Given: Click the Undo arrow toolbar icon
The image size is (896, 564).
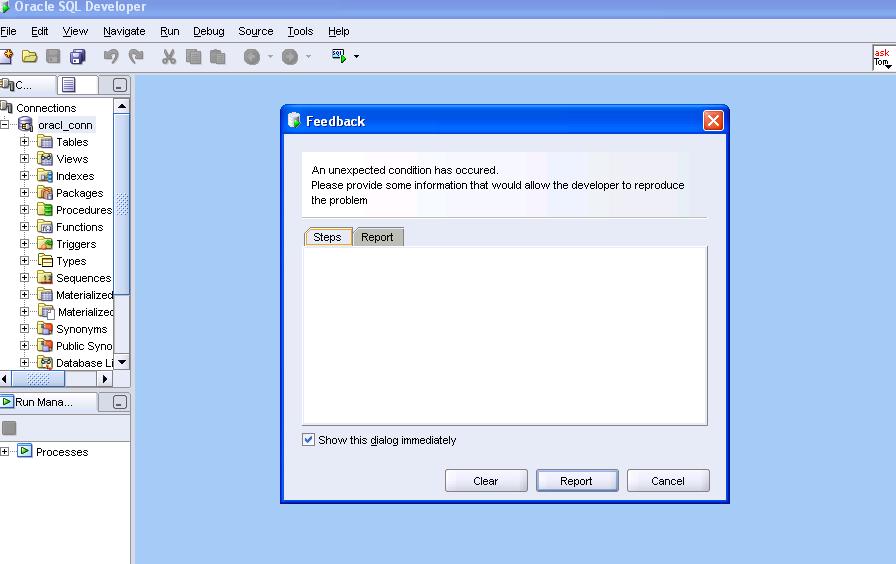Looking at the screenshot, I should 111,57.
